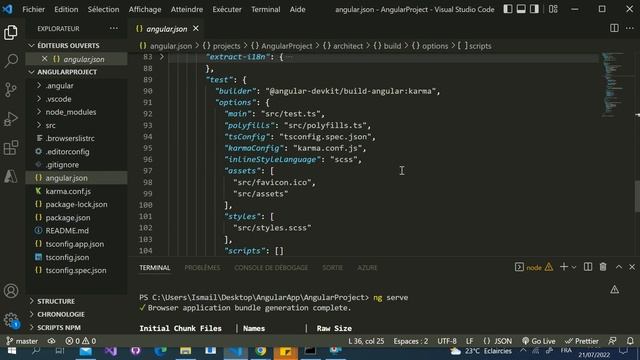The height and width of the screenshot is (360, 640).
Task: Switch to CONSOLE DE DÉBOGAGE tab
Action: point(271,268)
